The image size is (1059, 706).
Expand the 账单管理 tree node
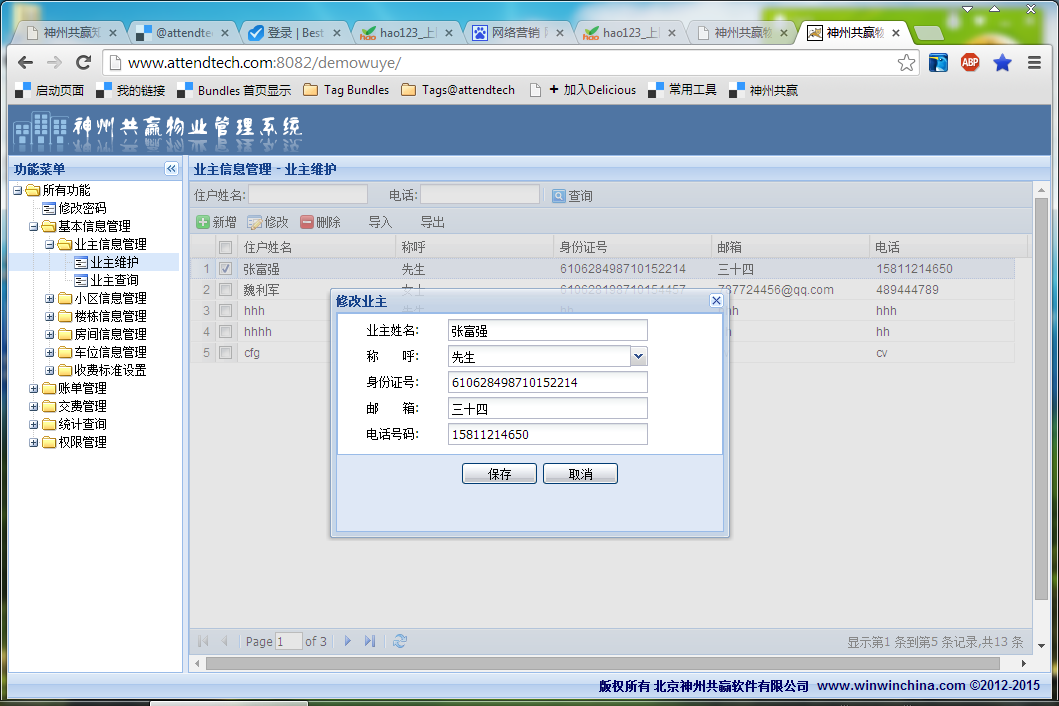click(34, 388)
